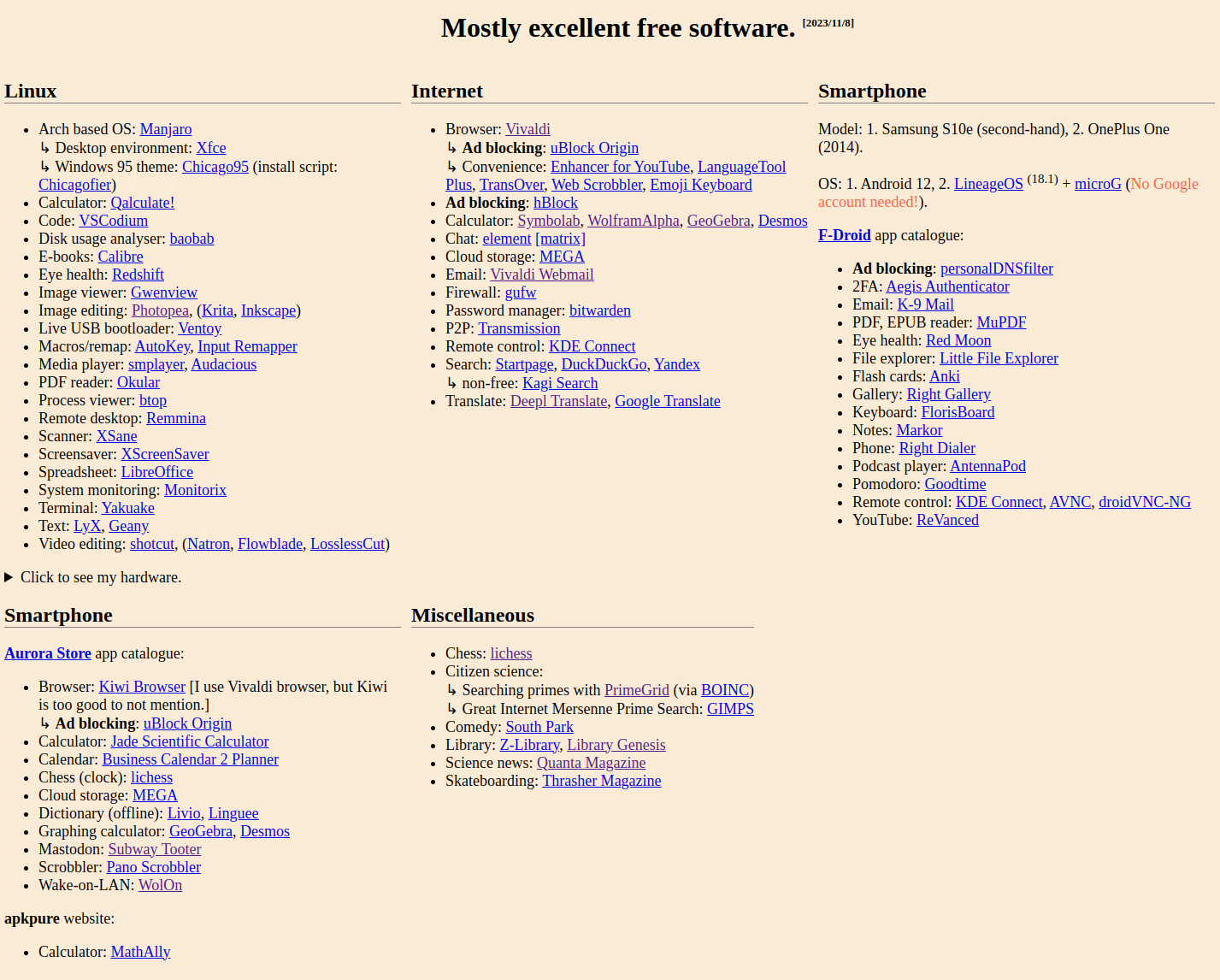Open the Okular PDF reader link
The height and width of the screenshot is (980, 1220).
coord(139,382)
